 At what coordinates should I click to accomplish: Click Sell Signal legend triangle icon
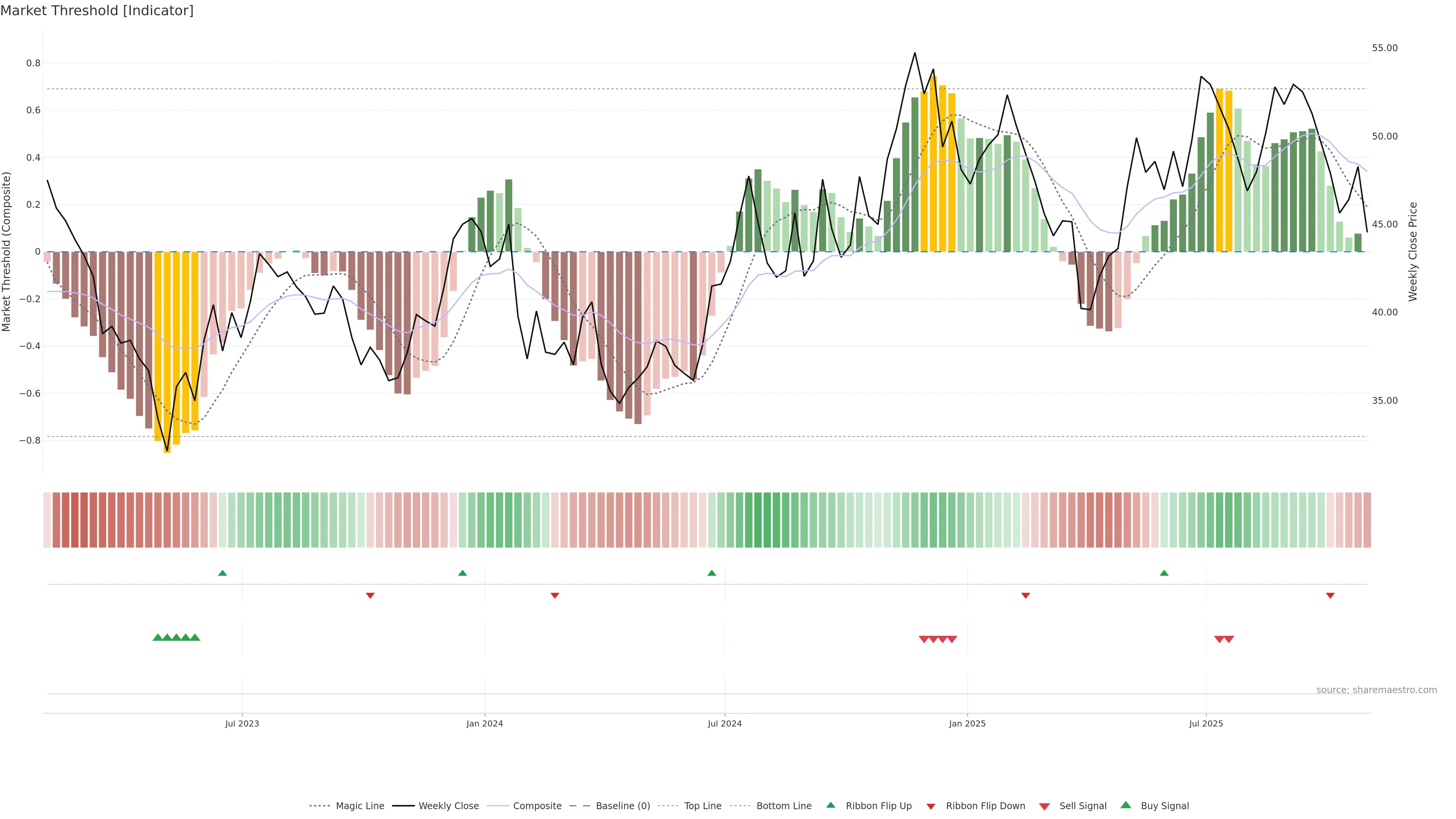(1045, 806)
